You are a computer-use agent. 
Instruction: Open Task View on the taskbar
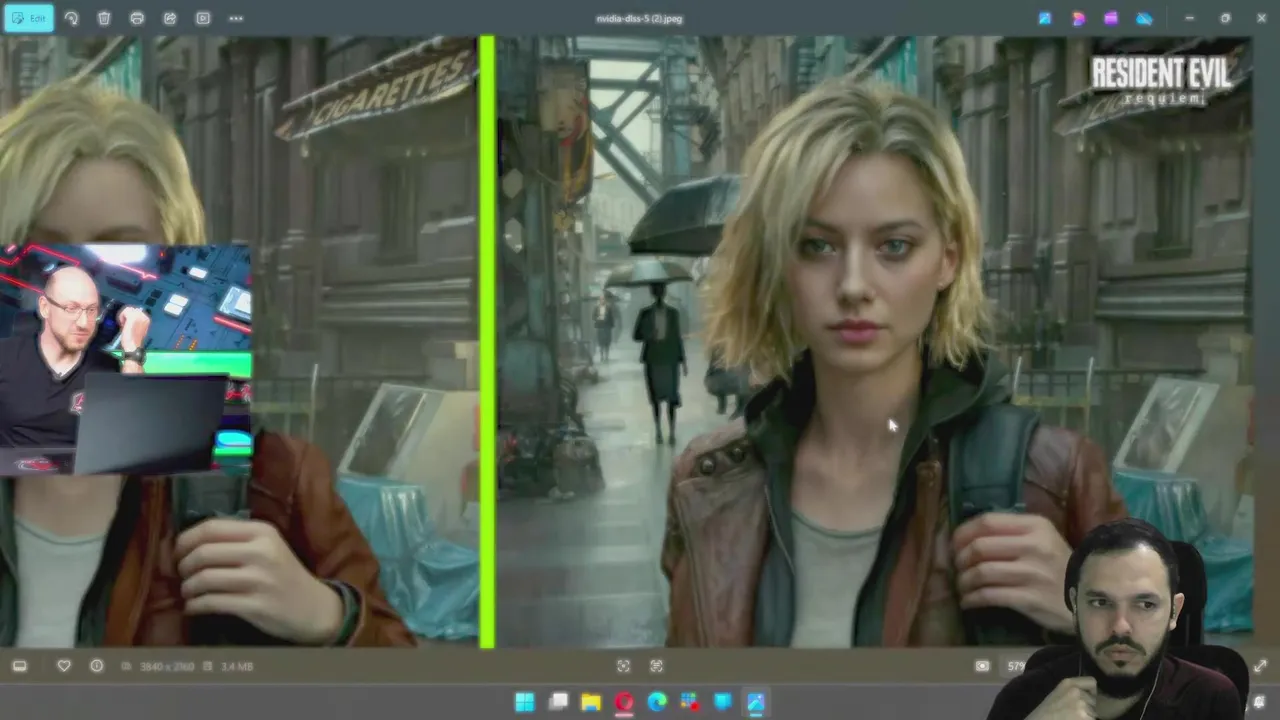558,702
